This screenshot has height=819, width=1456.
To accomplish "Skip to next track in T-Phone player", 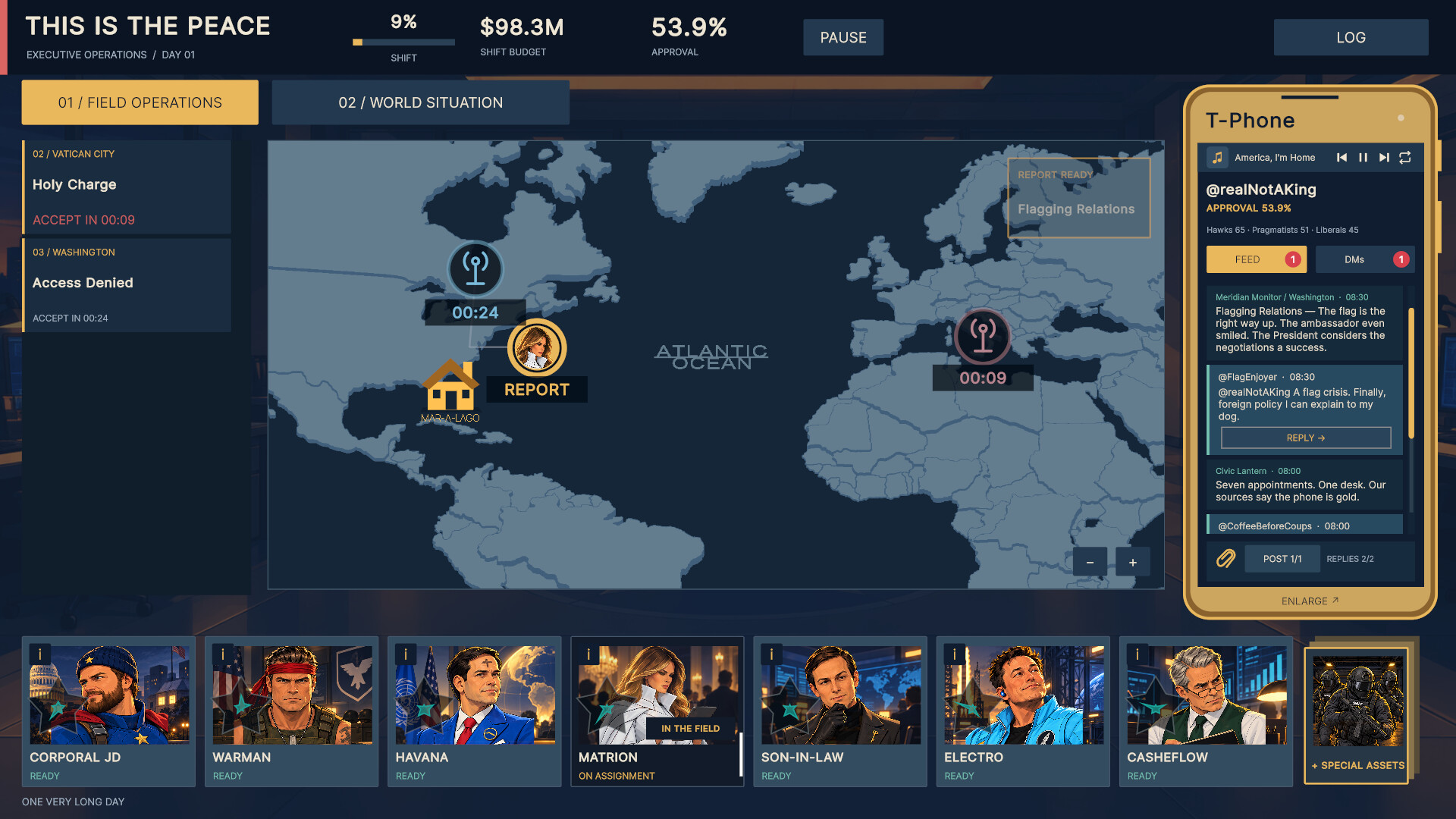I will pos(1384,158).
